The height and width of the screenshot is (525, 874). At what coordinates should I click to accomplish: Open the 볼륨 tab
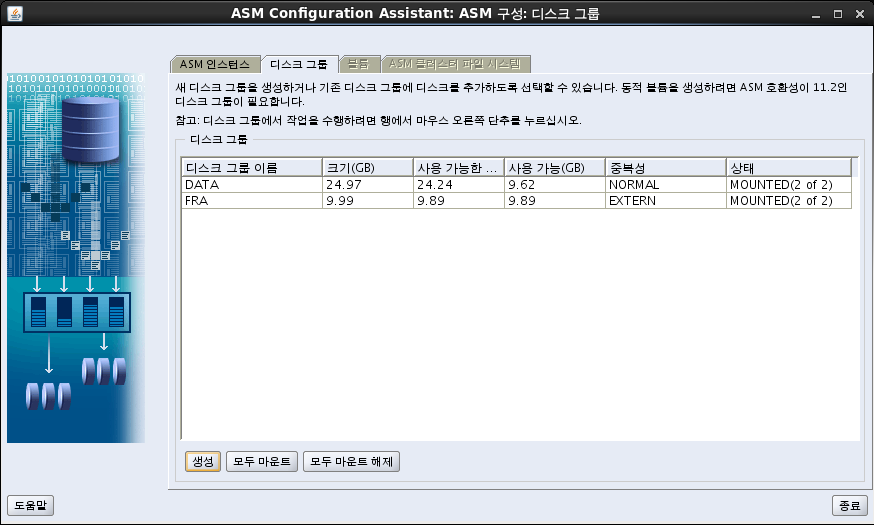[x=357, y=64]
